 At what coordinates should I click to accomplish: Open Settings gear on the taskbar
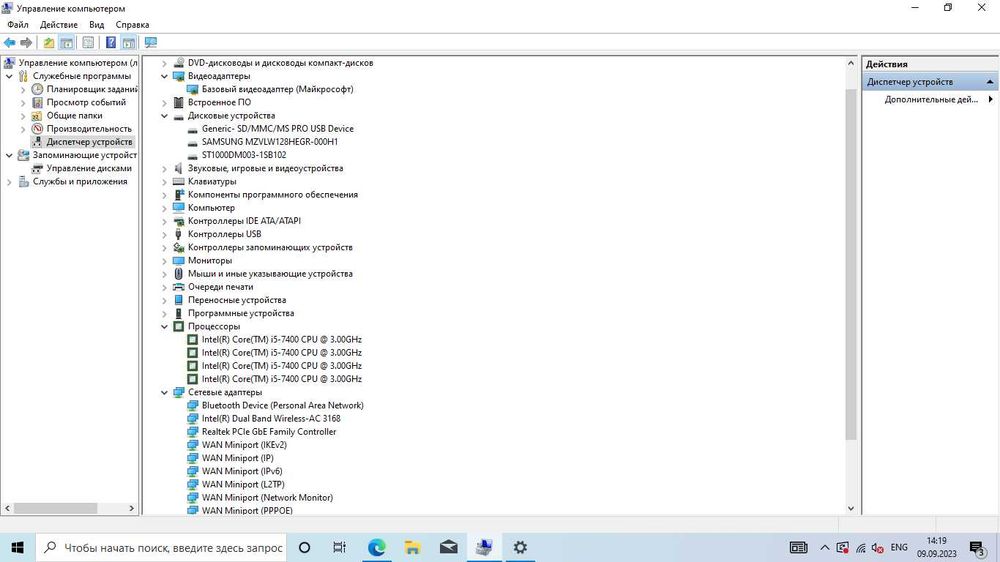tap(520, 547)
